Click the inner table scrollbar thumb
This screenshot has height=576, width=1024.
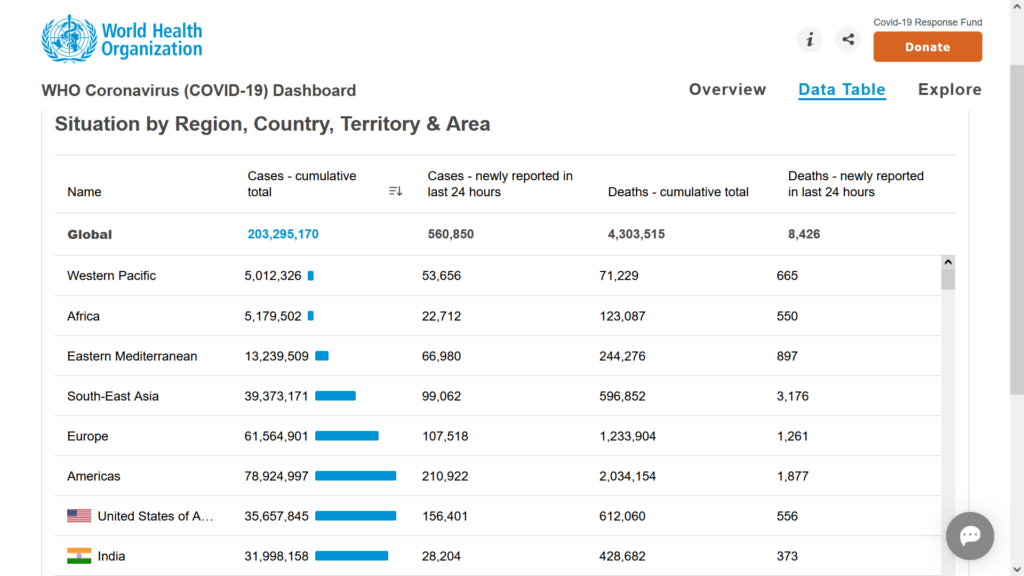(948, 279)
